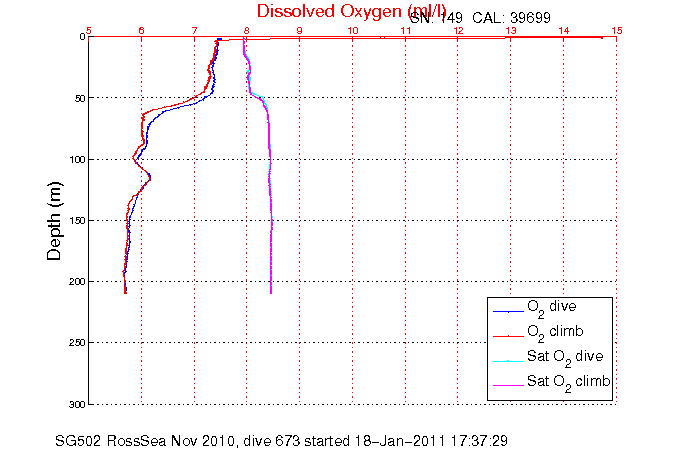Screen dimensions: 681x454
Task: Click x-axis tick label 8
Action: (247, 30)
